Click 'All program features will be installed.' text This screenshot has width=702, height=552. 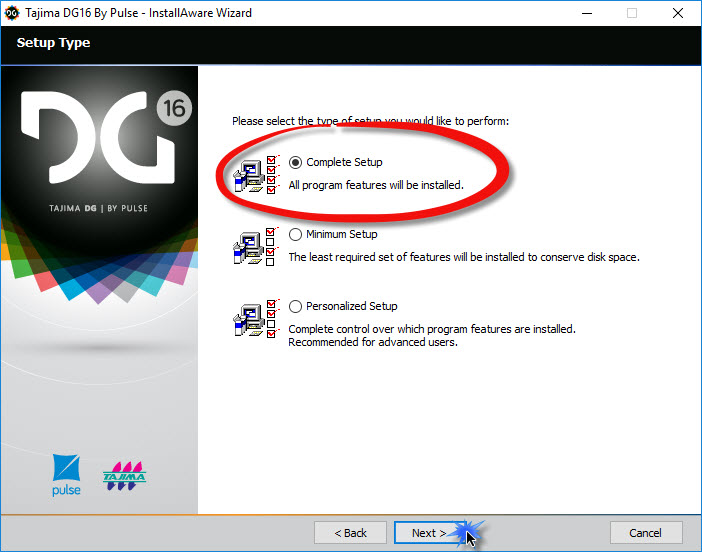tap(376, 185)
